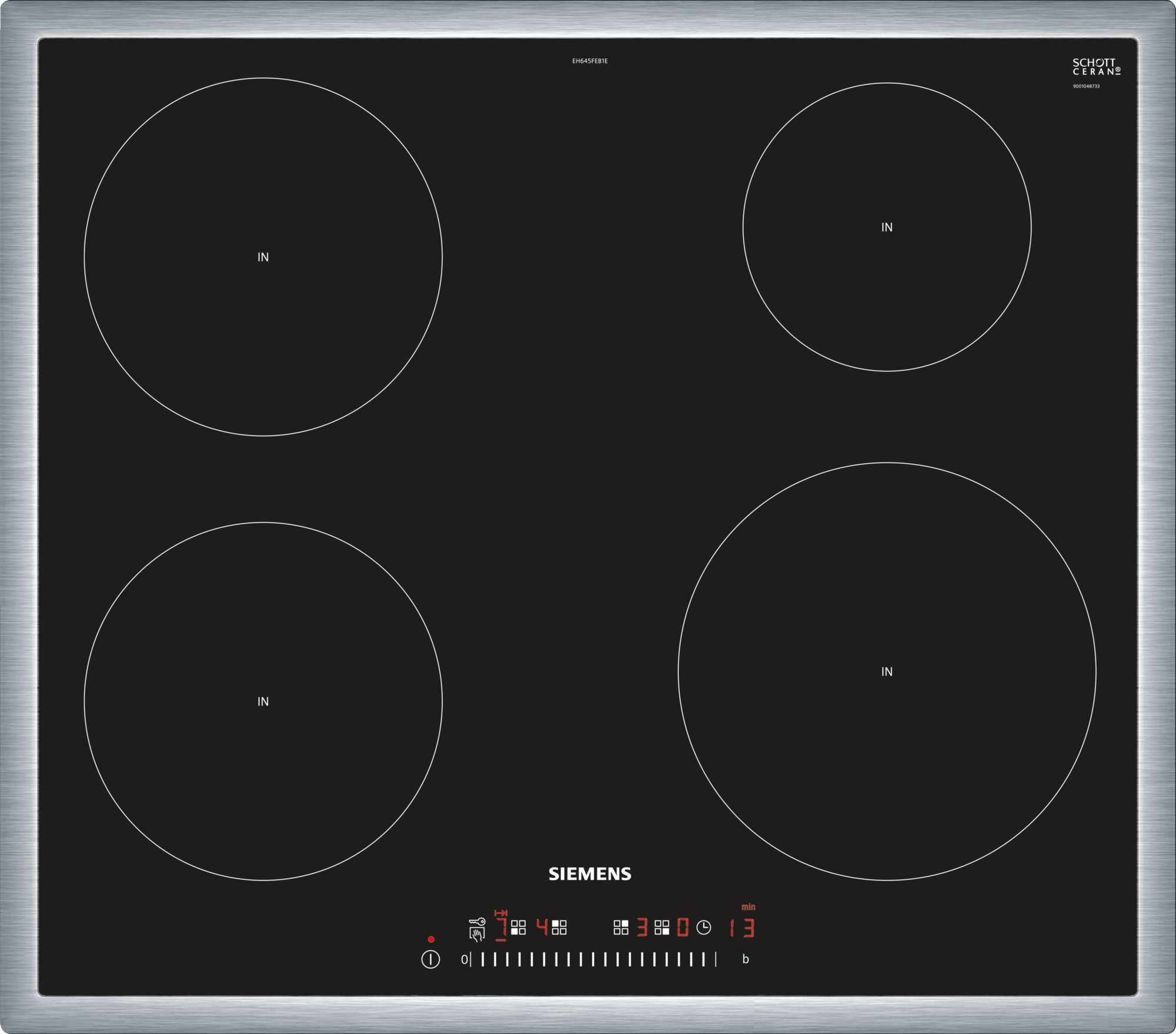The image size is (1176, 1034).
Task: Touch the middle of the power level slider
Action: tap(593, 959)
